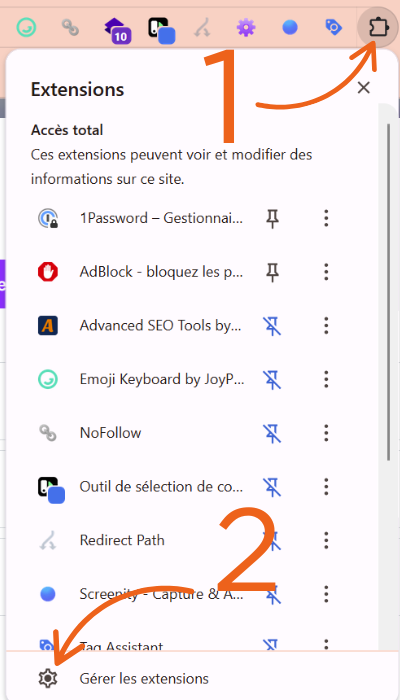The width and height of the screenshot is (400, 700).
Task: Open the purple graduation cap extension with badge 10
Action: point(118,31)
